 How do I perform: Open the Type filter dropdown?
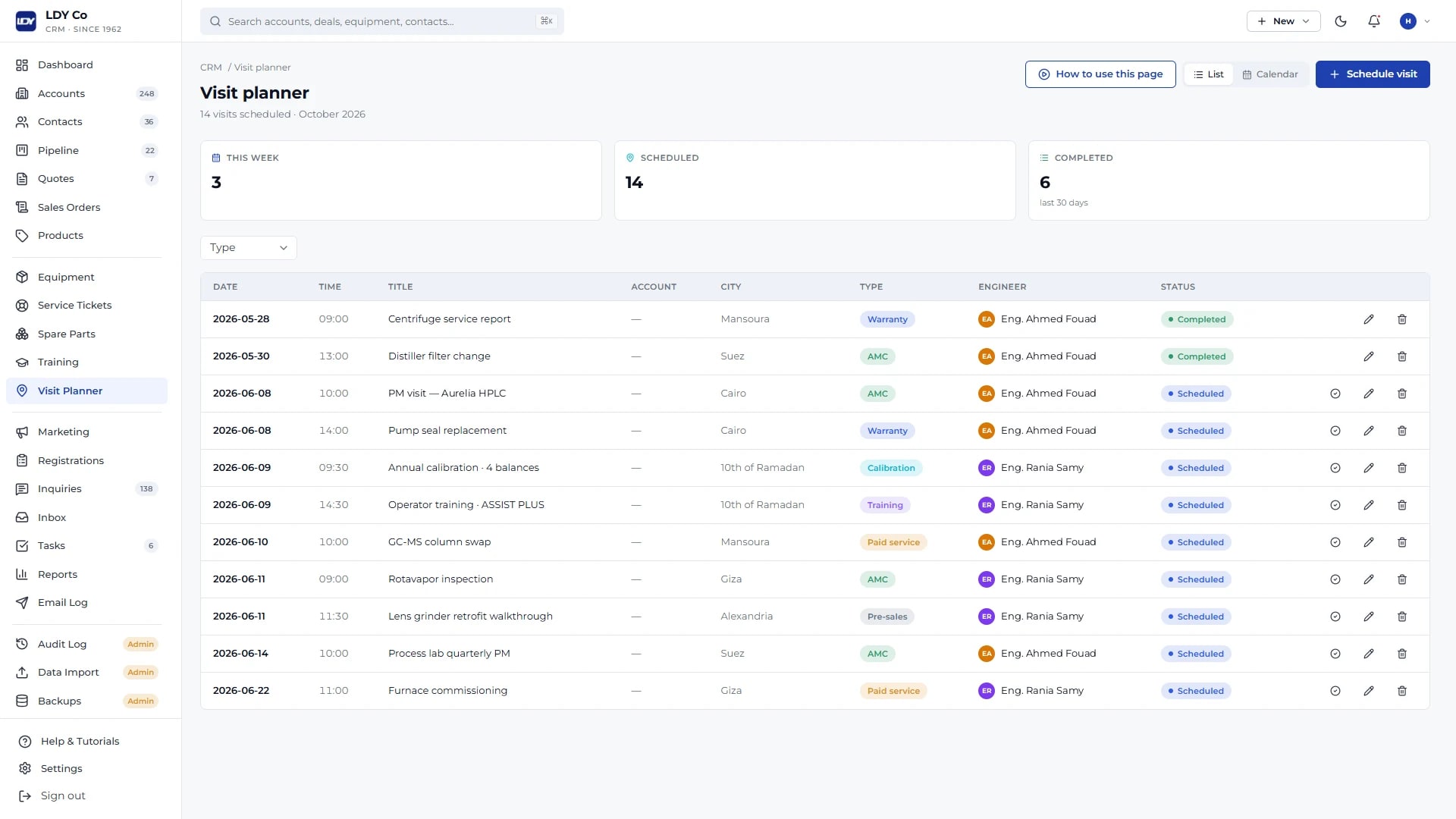(x=249, y=248)
